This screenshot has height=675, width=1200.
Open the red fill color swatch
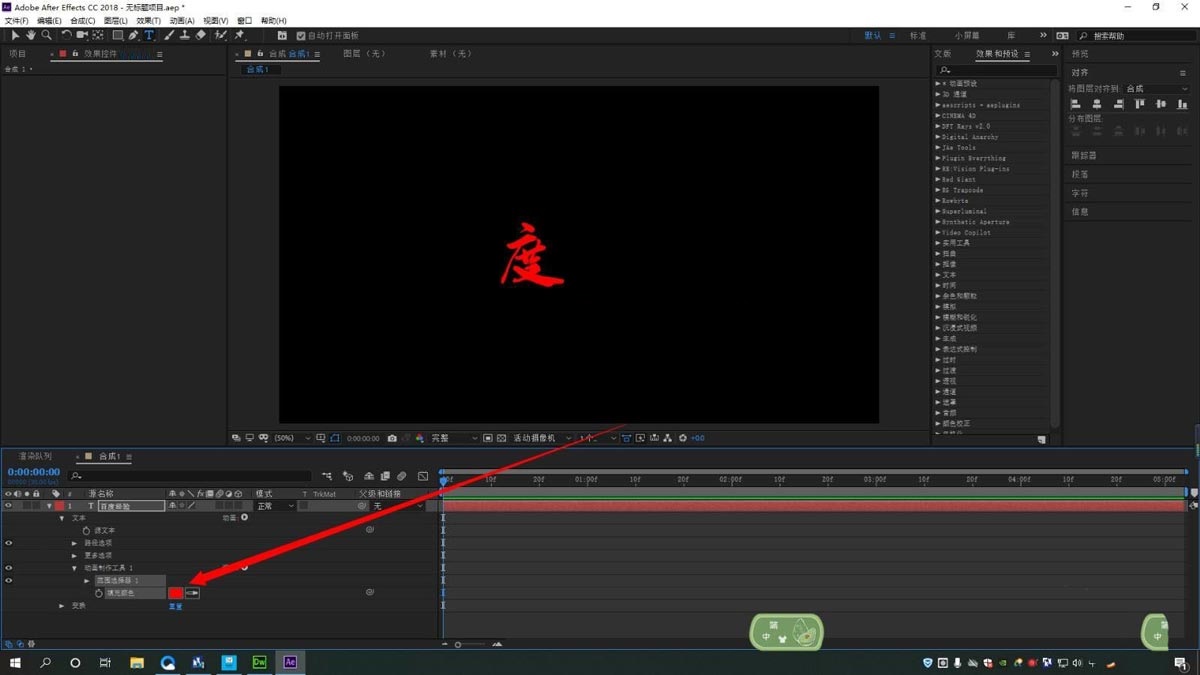tap(176, 593)
